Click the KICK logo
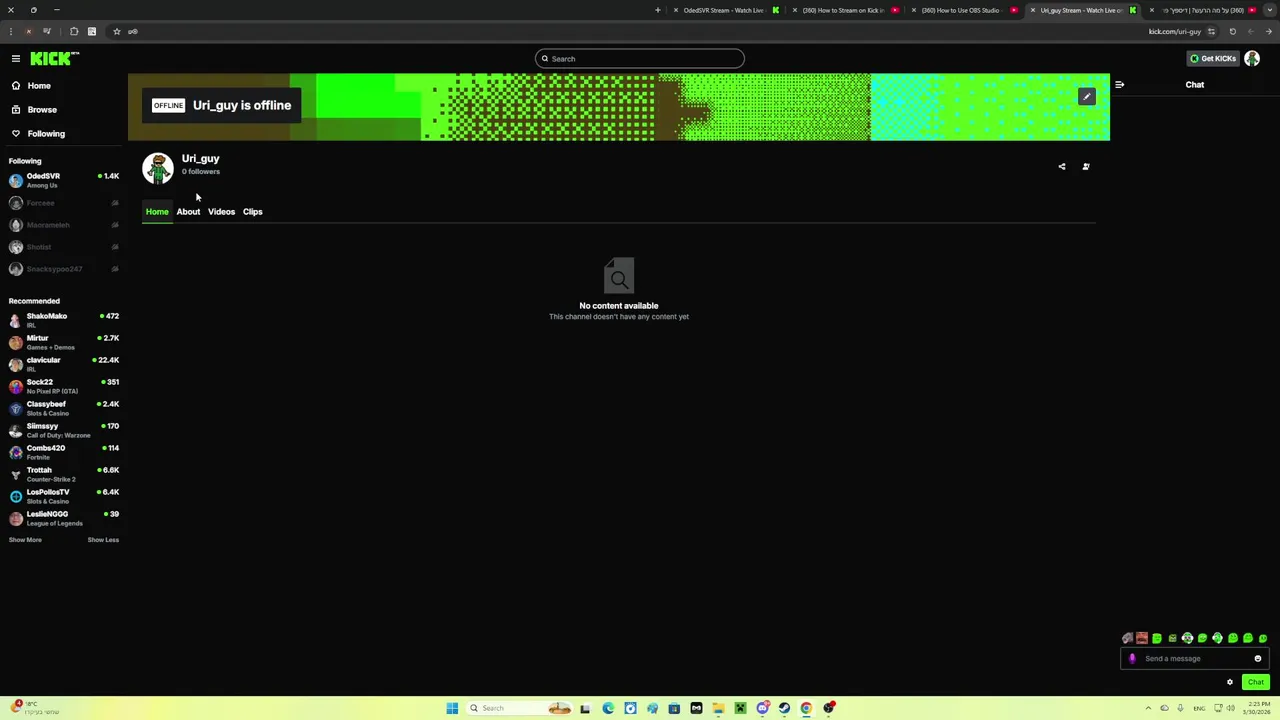 [54, 58]
